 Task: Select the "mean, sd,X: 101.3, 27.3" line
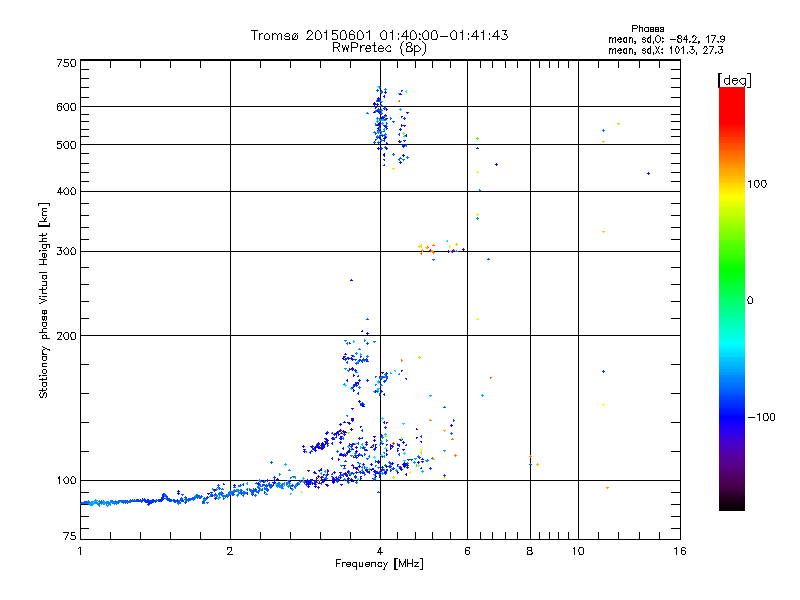pyautogui.click(x=665, y=50)
